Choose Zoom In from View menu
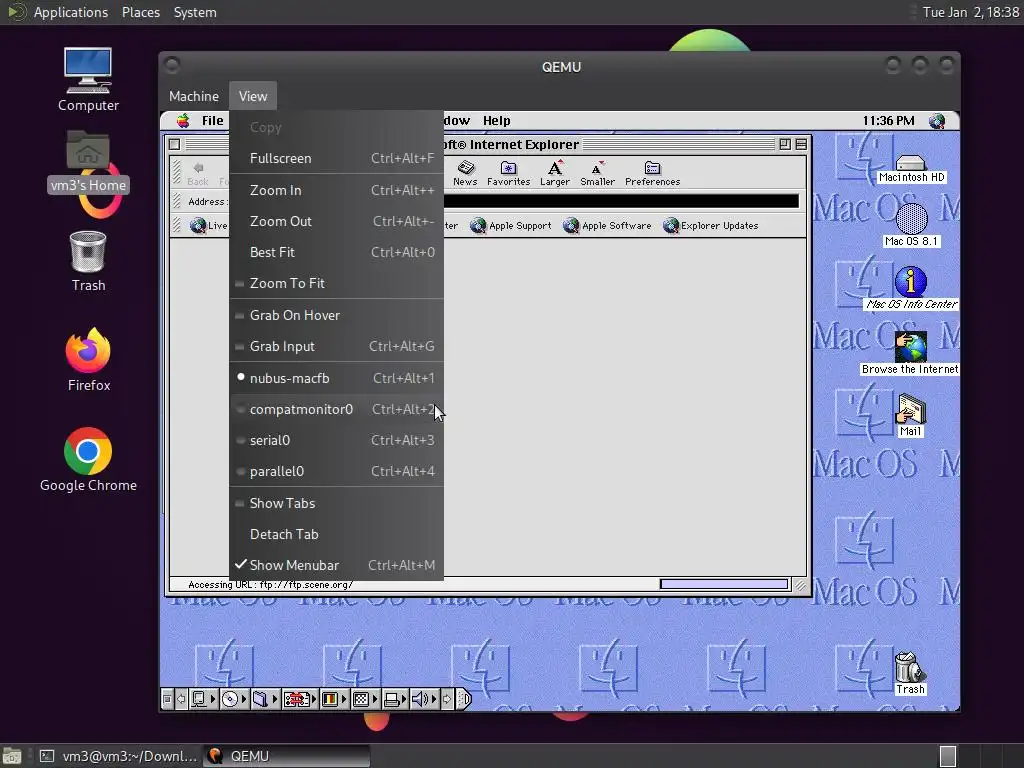This screenshot has width=1024, height=768. [x=336, y=190]
